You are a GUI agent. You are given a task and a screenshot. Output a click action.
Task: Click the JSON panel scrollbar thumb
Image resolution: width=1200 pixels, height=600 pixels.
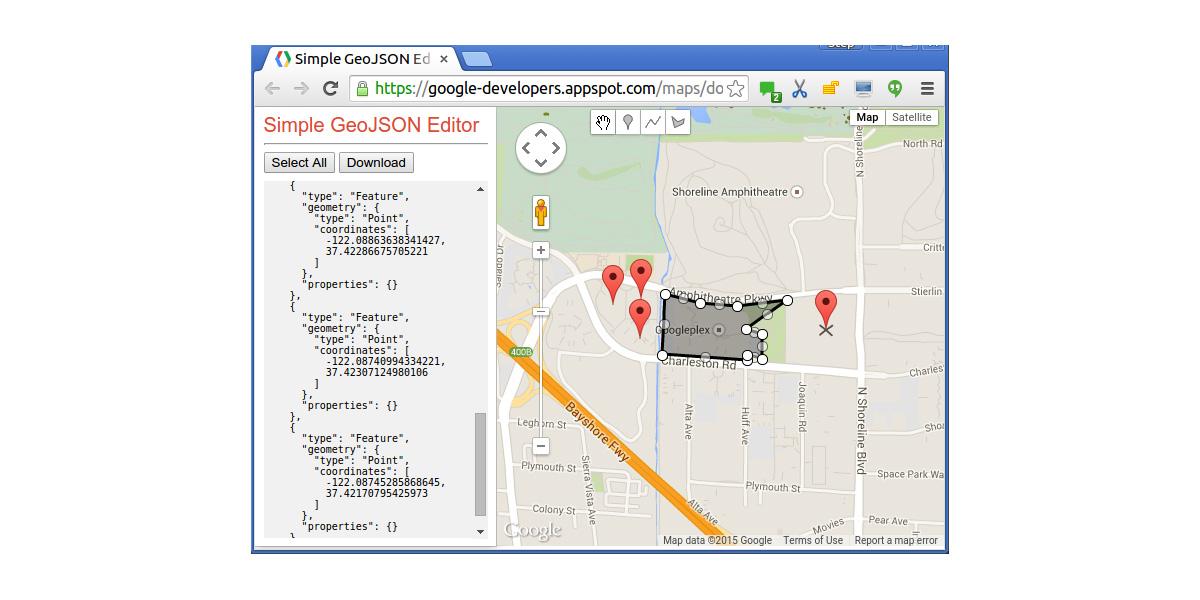click(480, 463)
